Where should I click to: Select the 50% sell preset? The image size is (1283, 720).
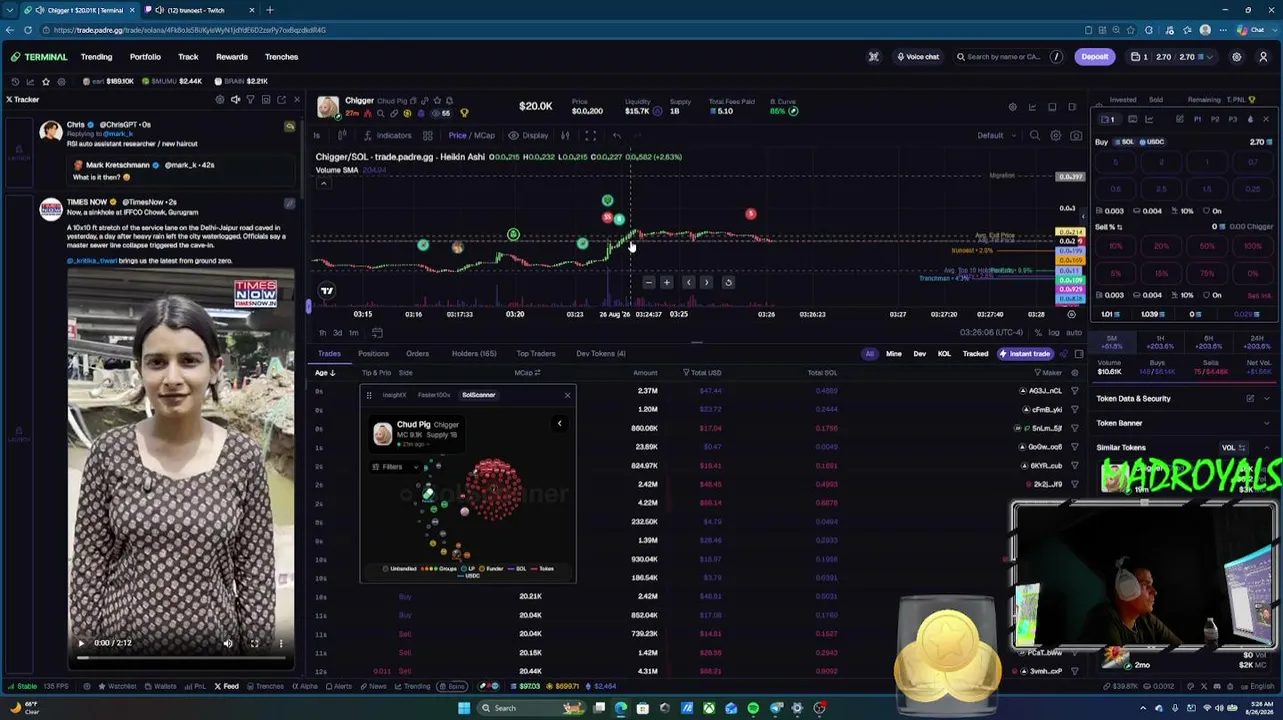pos(1207,245)
